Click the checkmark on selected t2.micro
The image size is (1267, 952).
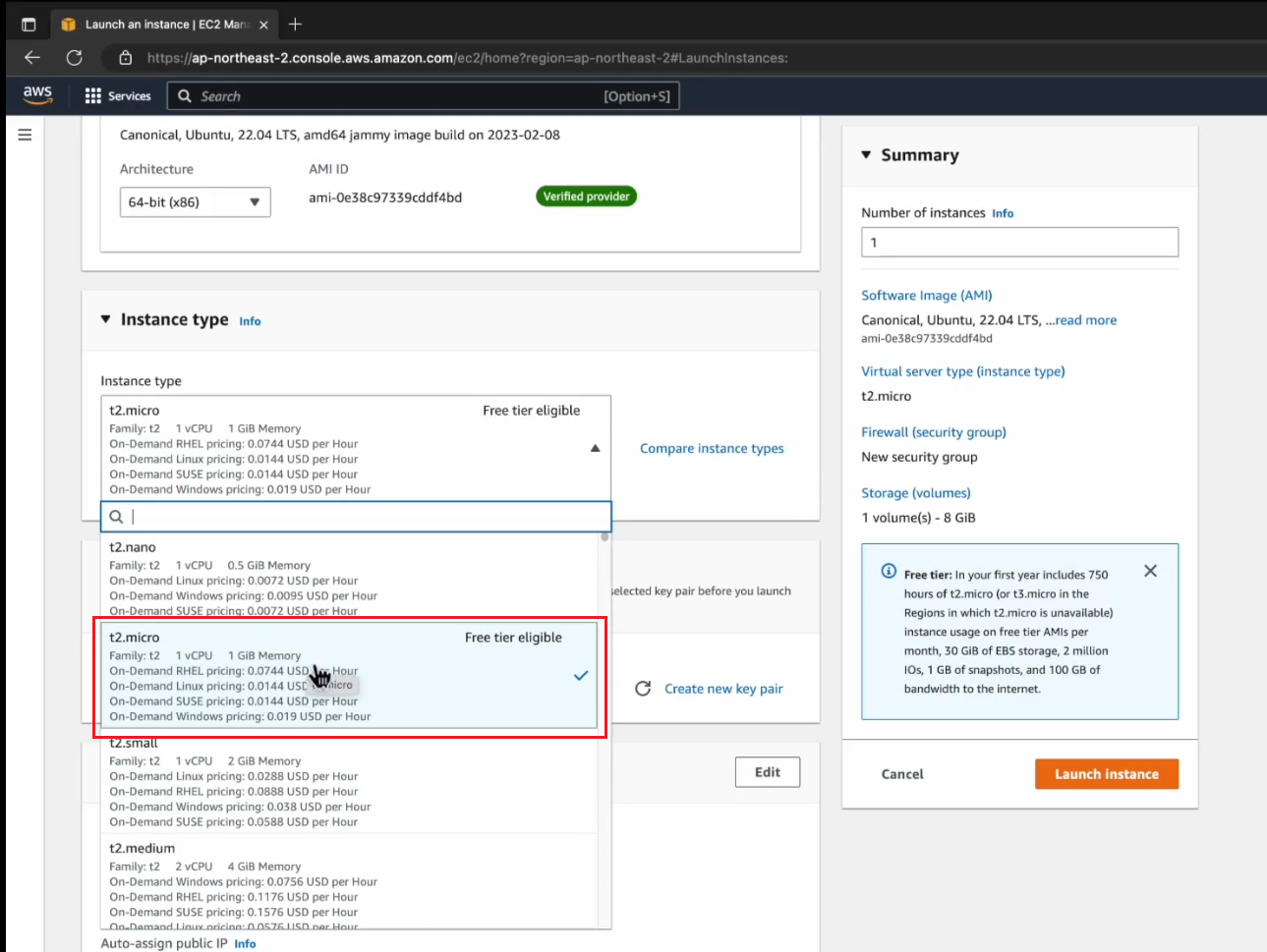click(x=581, y=676)
